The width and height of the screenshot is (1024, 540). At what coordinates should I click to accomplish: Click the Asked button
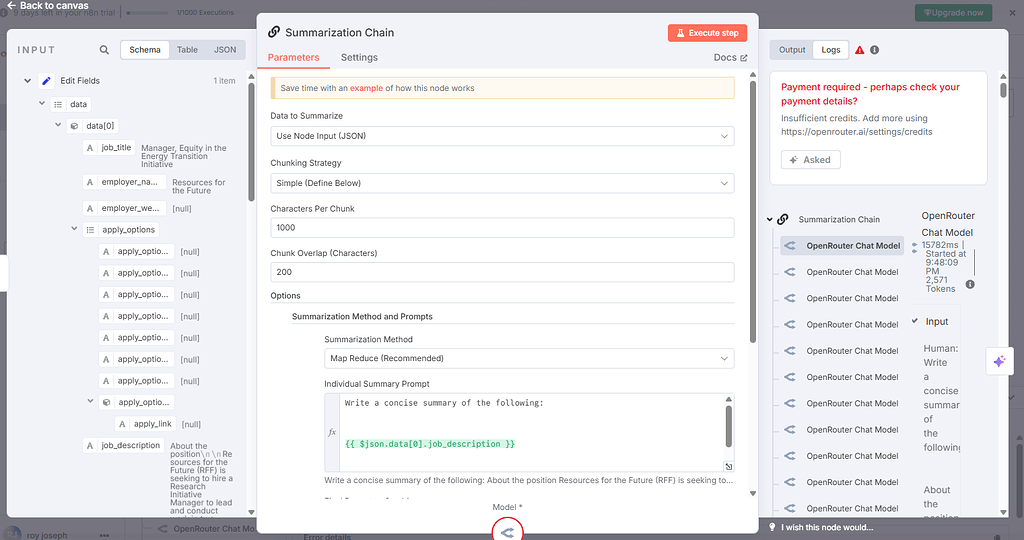click(810, 160)
